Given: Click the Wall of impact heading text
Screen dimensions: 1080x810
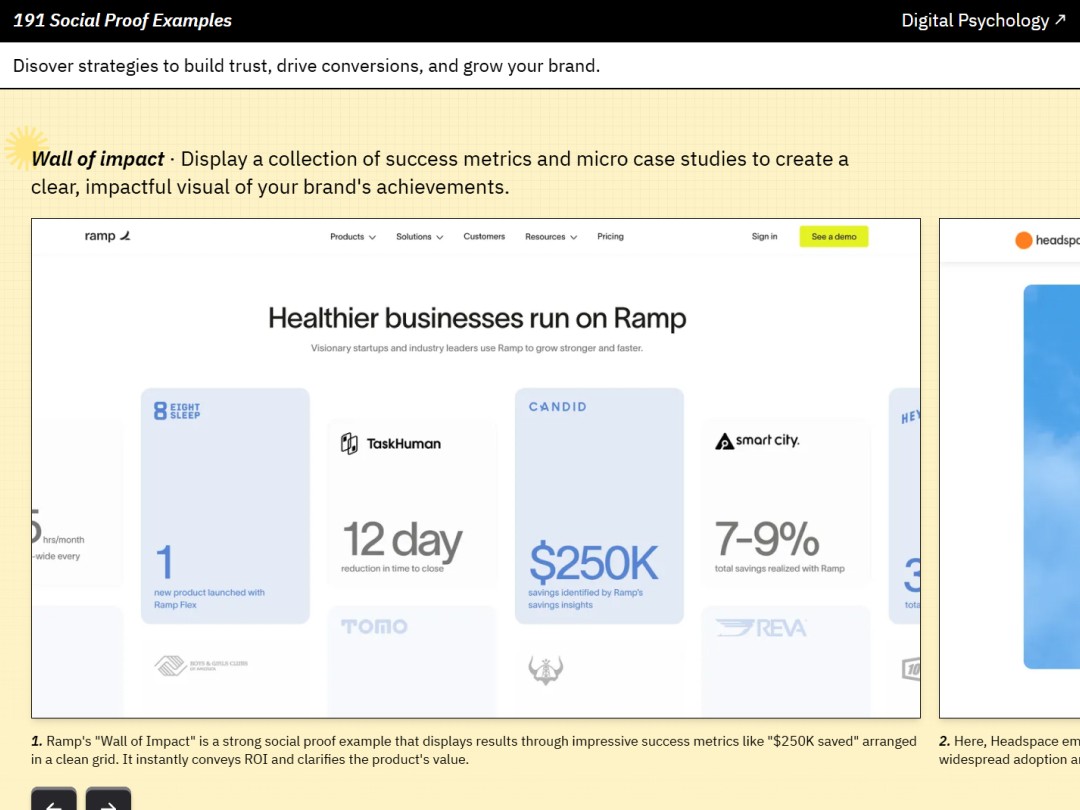Looking at the screenshot, I should click(x=98, y=159).
